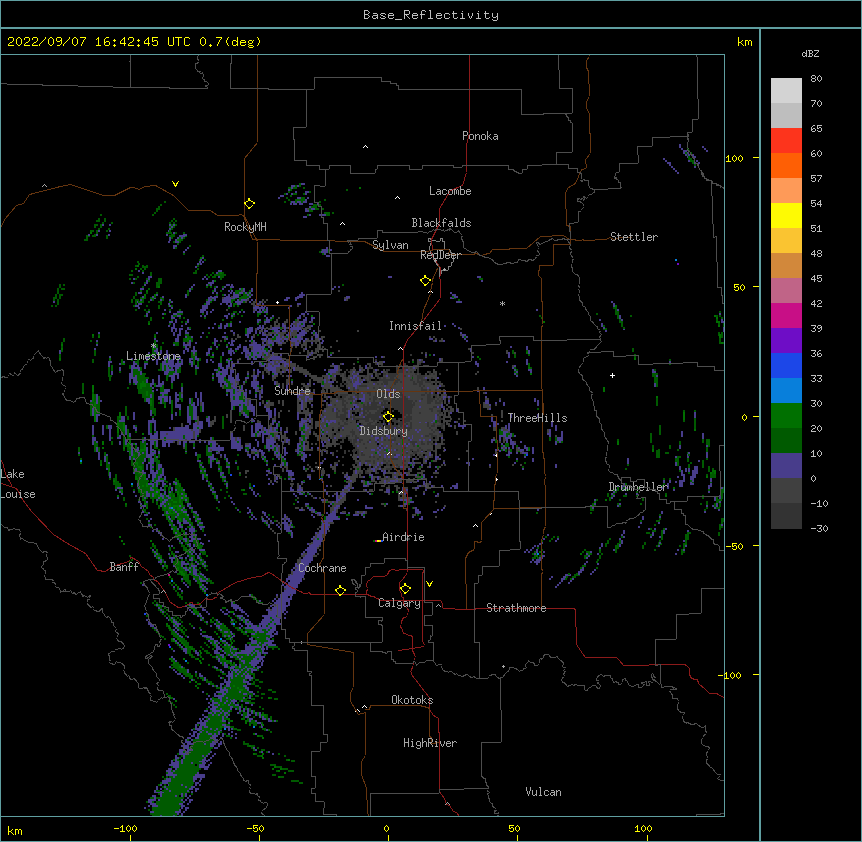
Task: Click the yellow radar site diamond above Didsbury
Action: (388, 417)
